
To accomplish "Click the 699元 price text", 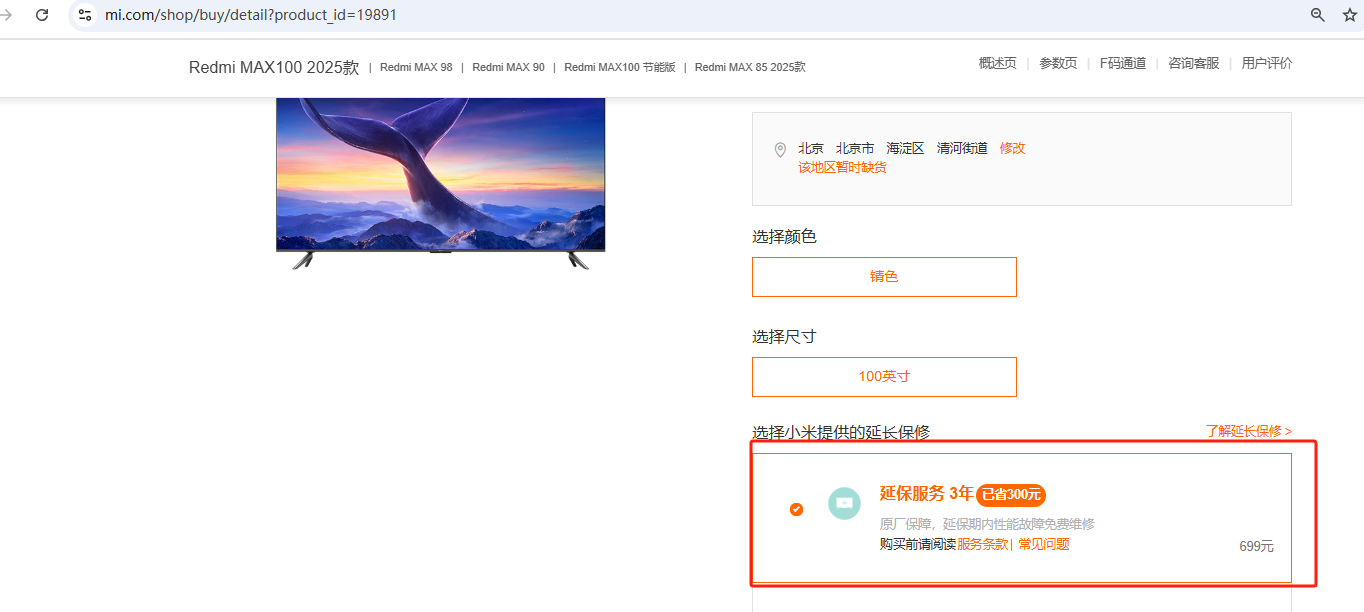I will coord(1256,546).
